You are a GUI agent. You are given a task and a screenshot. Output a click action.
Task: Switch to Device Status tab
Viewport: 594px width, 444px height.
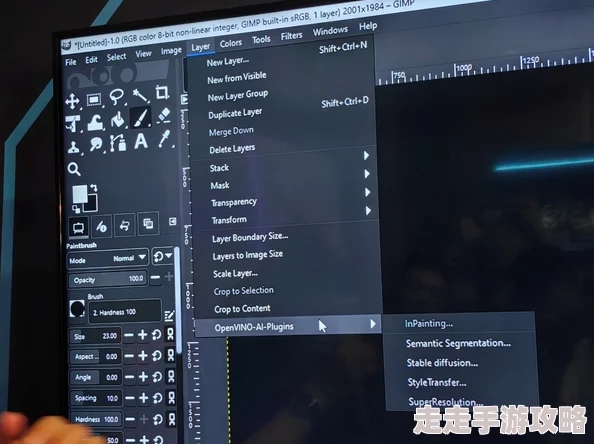(101, 226)
